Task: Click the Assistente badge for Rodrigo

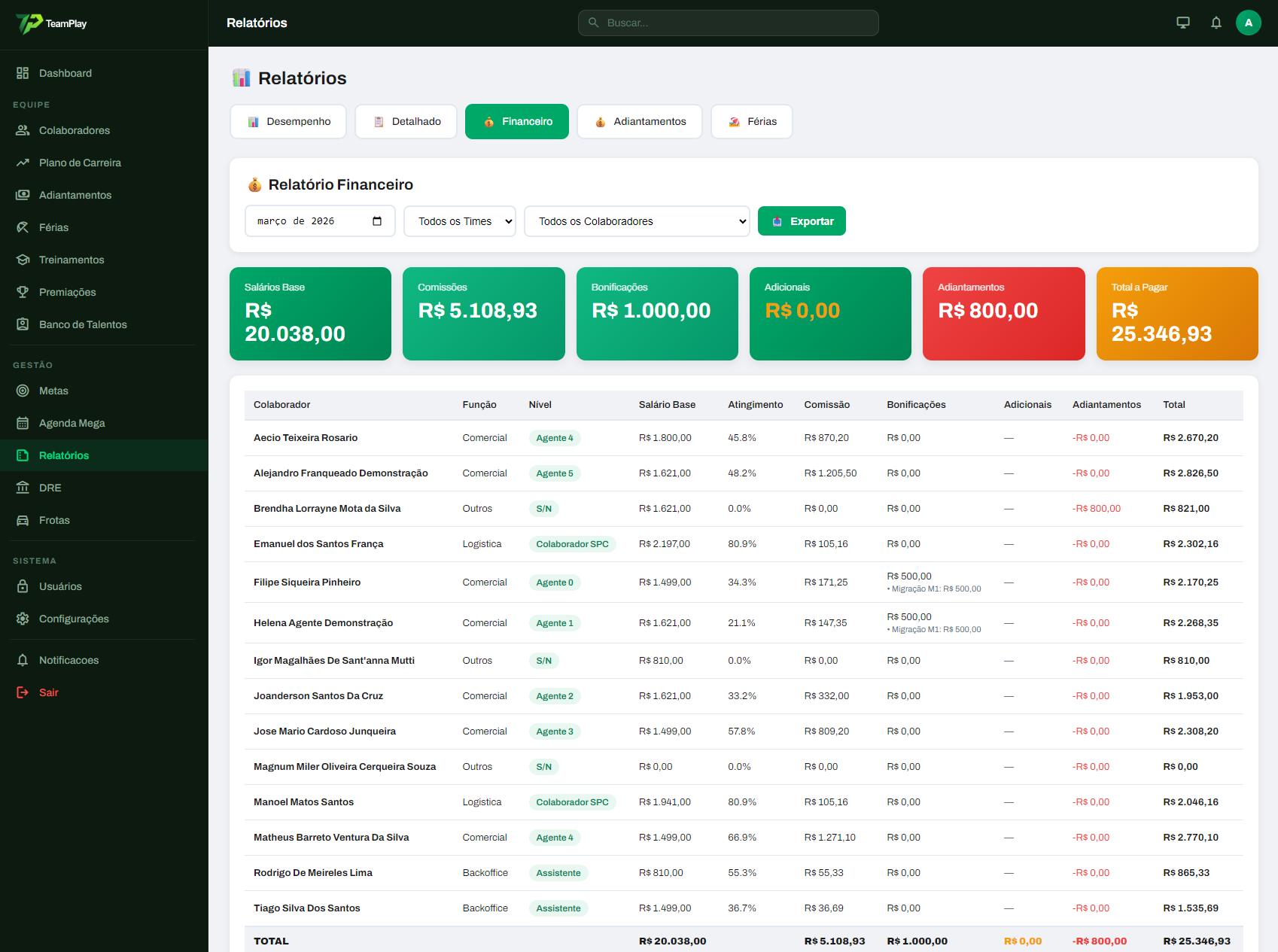Action: 558,873
